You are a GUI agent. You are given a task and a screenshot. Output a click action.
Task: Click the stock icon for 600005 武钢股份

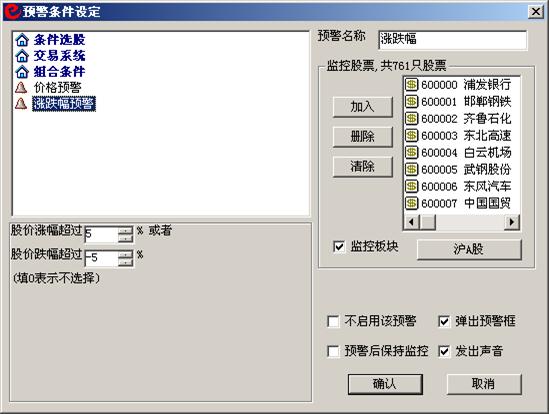[x=412, y=169]
